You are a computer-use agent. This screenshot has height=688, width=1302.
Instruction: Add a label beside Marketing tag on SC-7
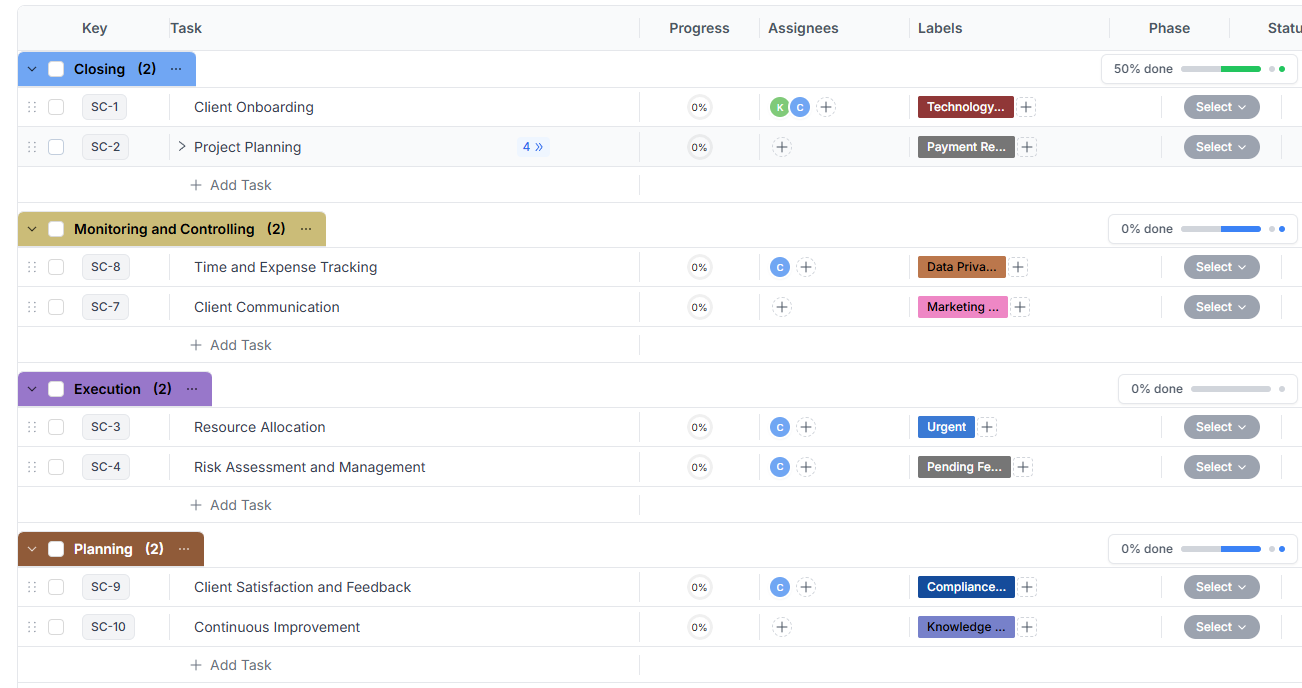tap(1020, 307)
